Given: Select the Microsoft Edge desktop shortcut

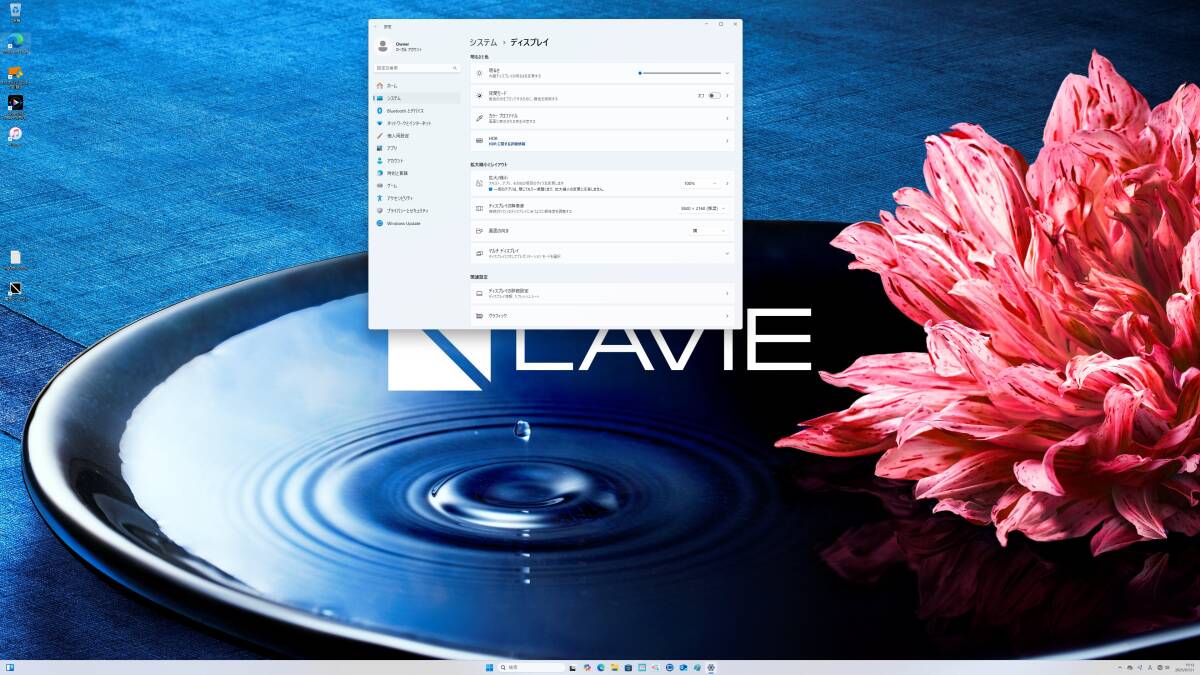Looking at the screenshot, I should point(15,43).
